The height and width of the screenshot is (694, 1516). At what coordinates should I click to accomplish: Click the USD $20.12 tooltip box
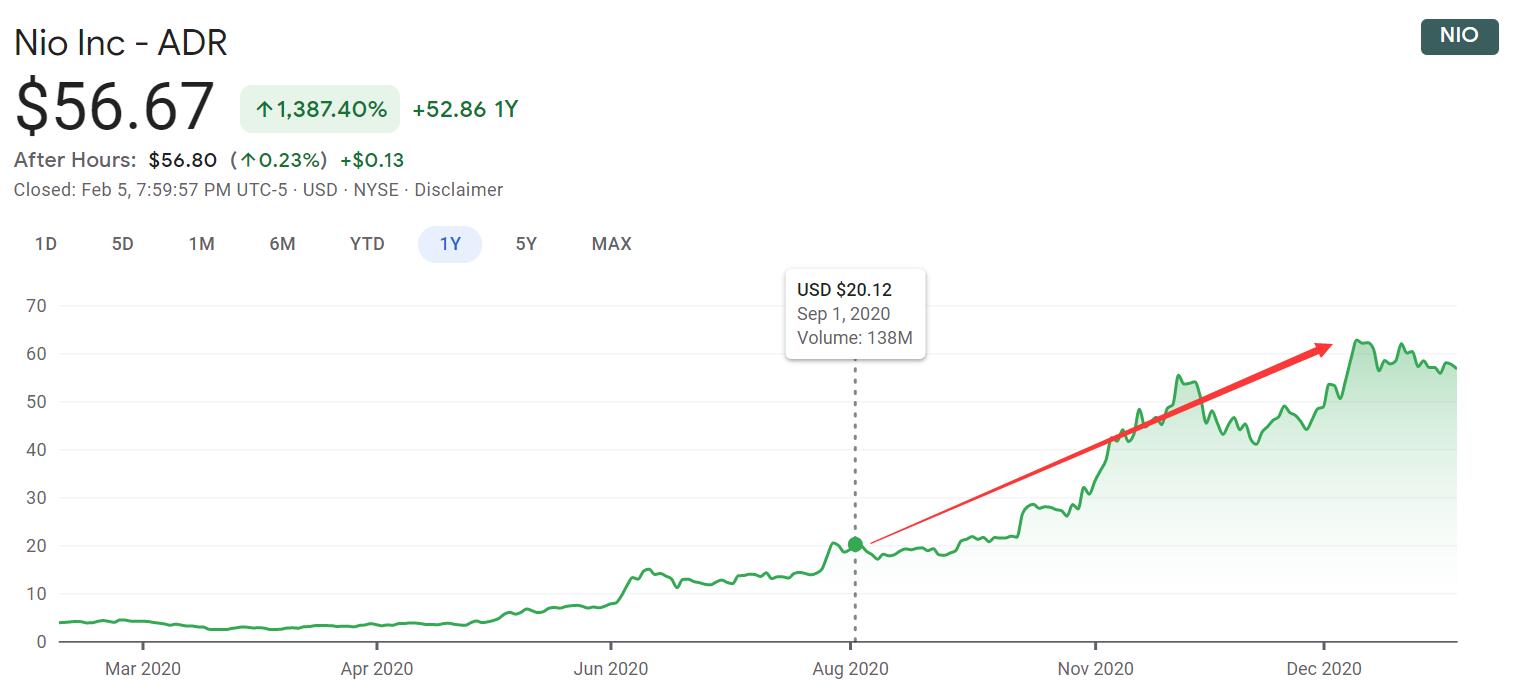[x=855, y=314]
